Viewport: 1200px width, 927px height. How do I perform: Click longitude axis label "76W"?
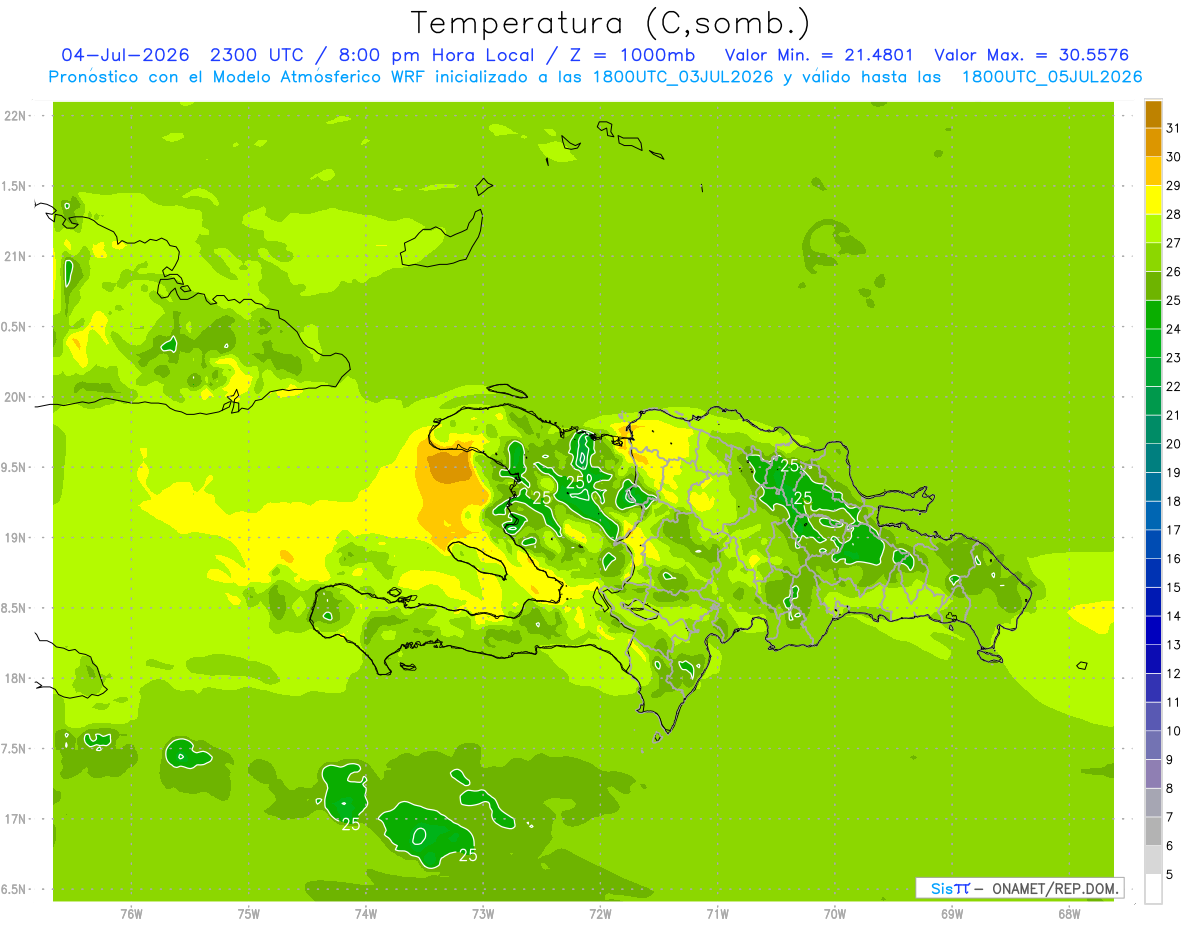coord(131,914)
